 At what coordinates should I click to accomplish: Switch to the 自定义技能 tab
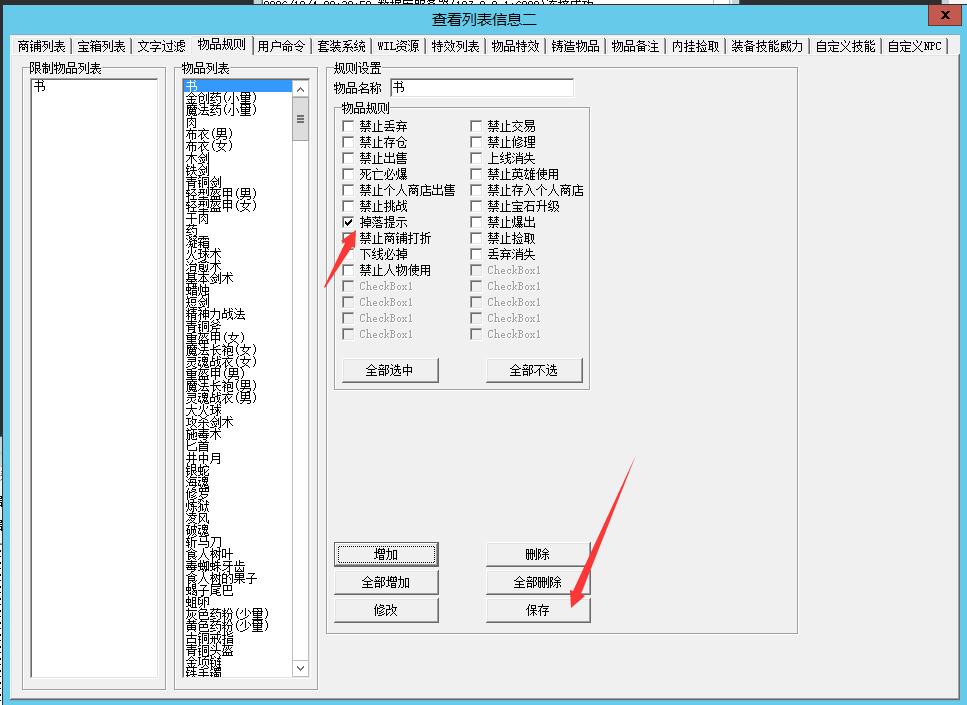click(845, 46)
